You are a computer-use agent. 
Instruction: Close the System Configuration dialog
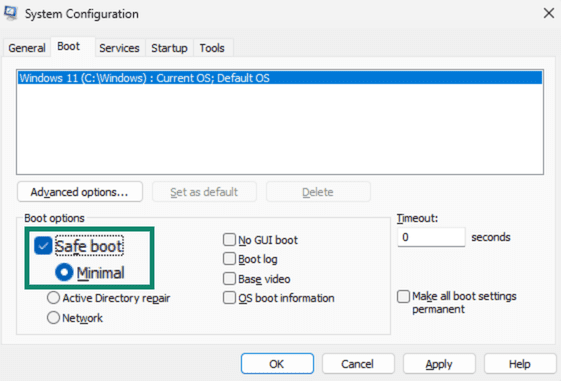pos(548,13)
